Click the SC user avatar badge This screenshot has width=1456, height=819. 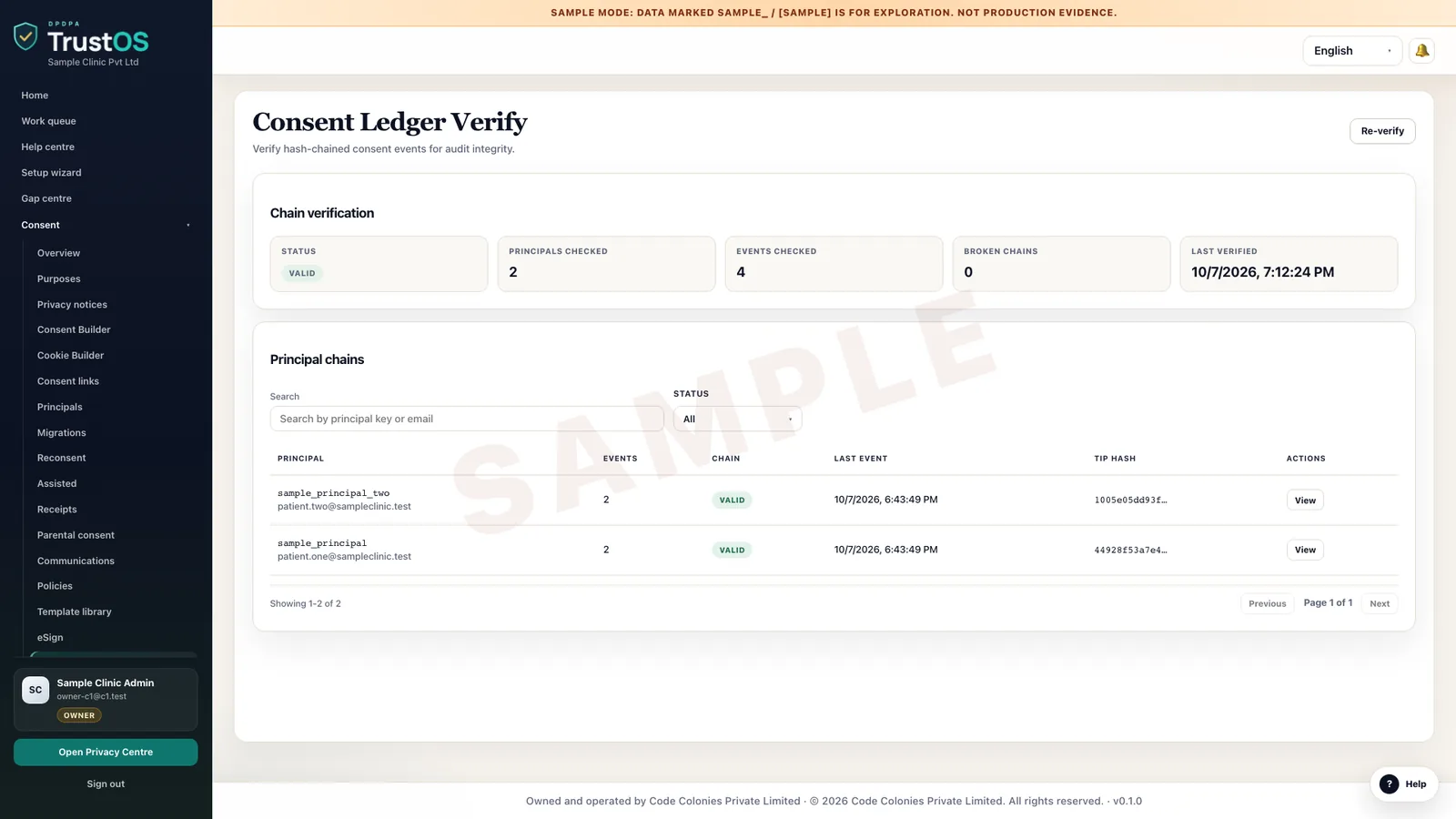coord(35,690)
